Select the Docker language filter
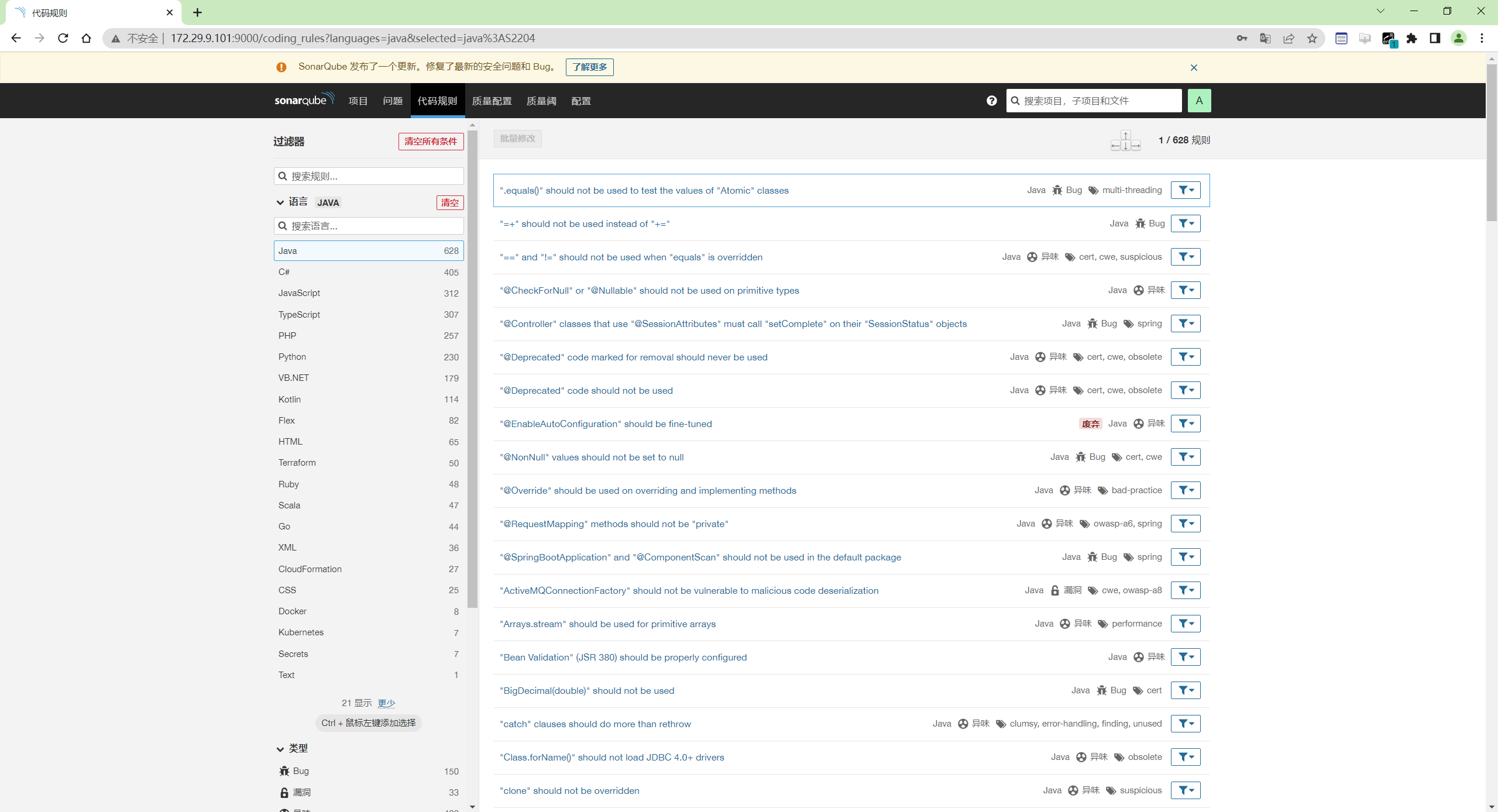 369,611
